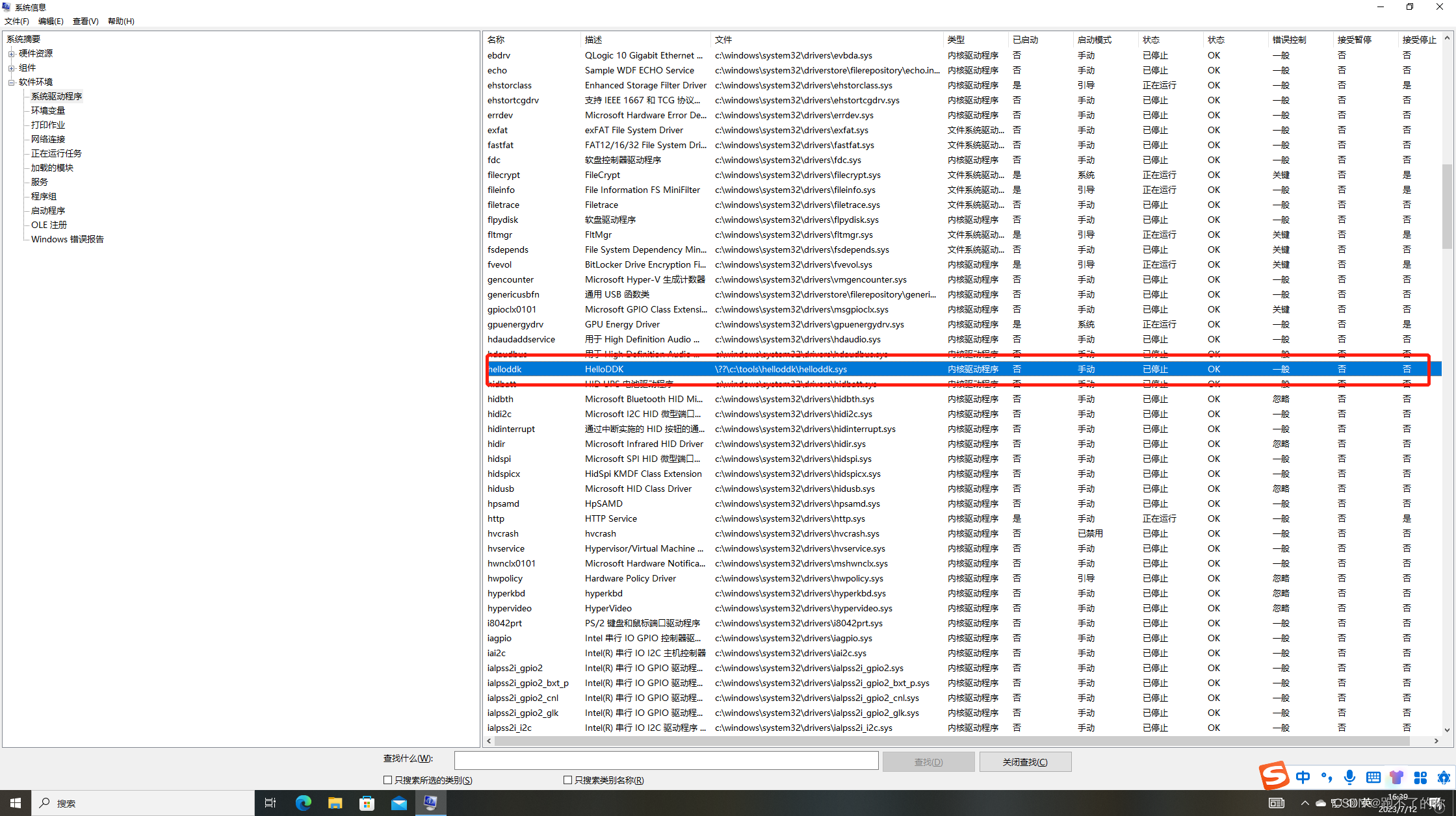Sort by the 错误控制 column header

pyautogui.click(x=1300, y=40)
